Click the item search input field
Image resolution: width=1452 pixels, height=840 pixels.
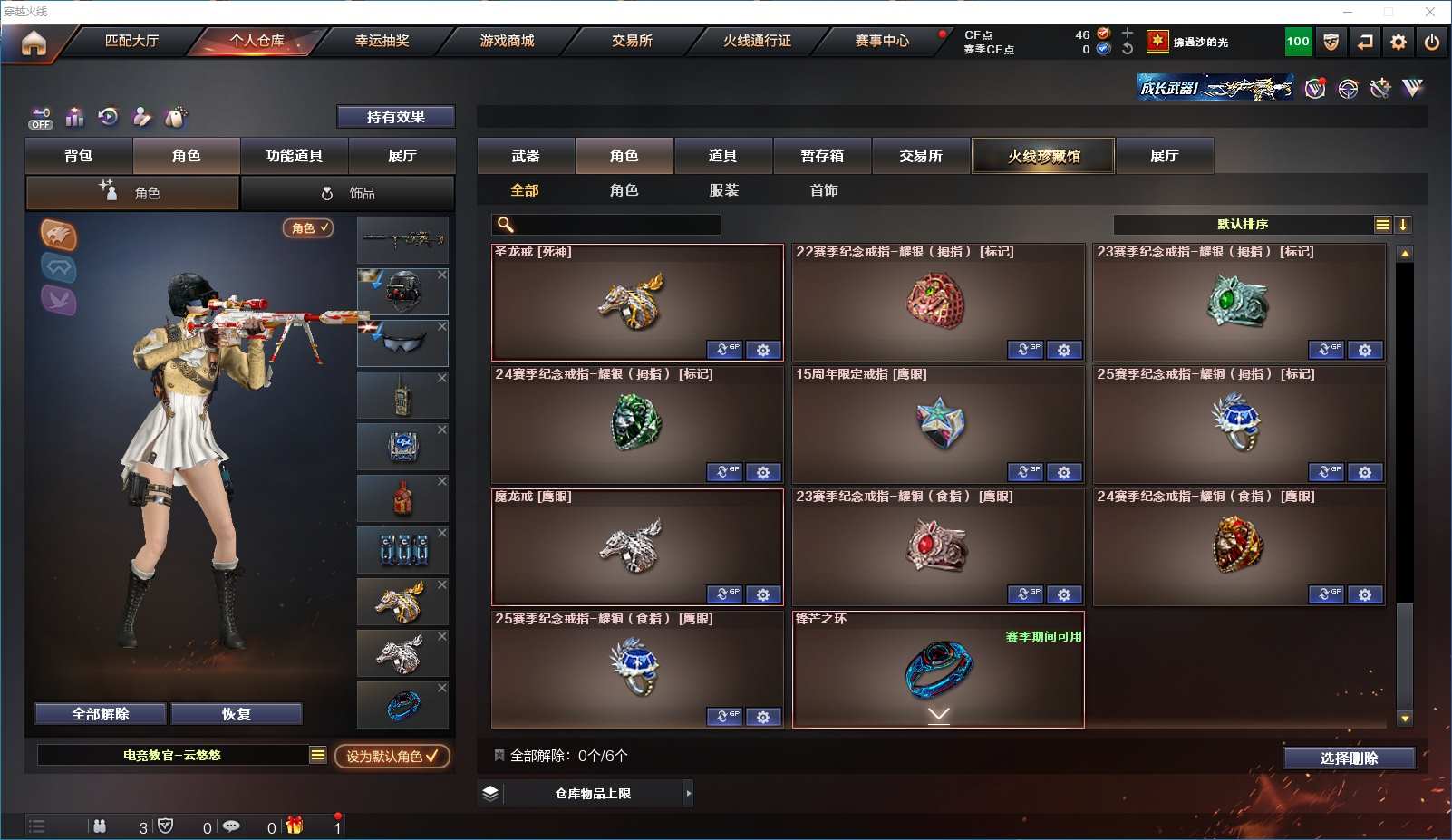tap(606, 225)
